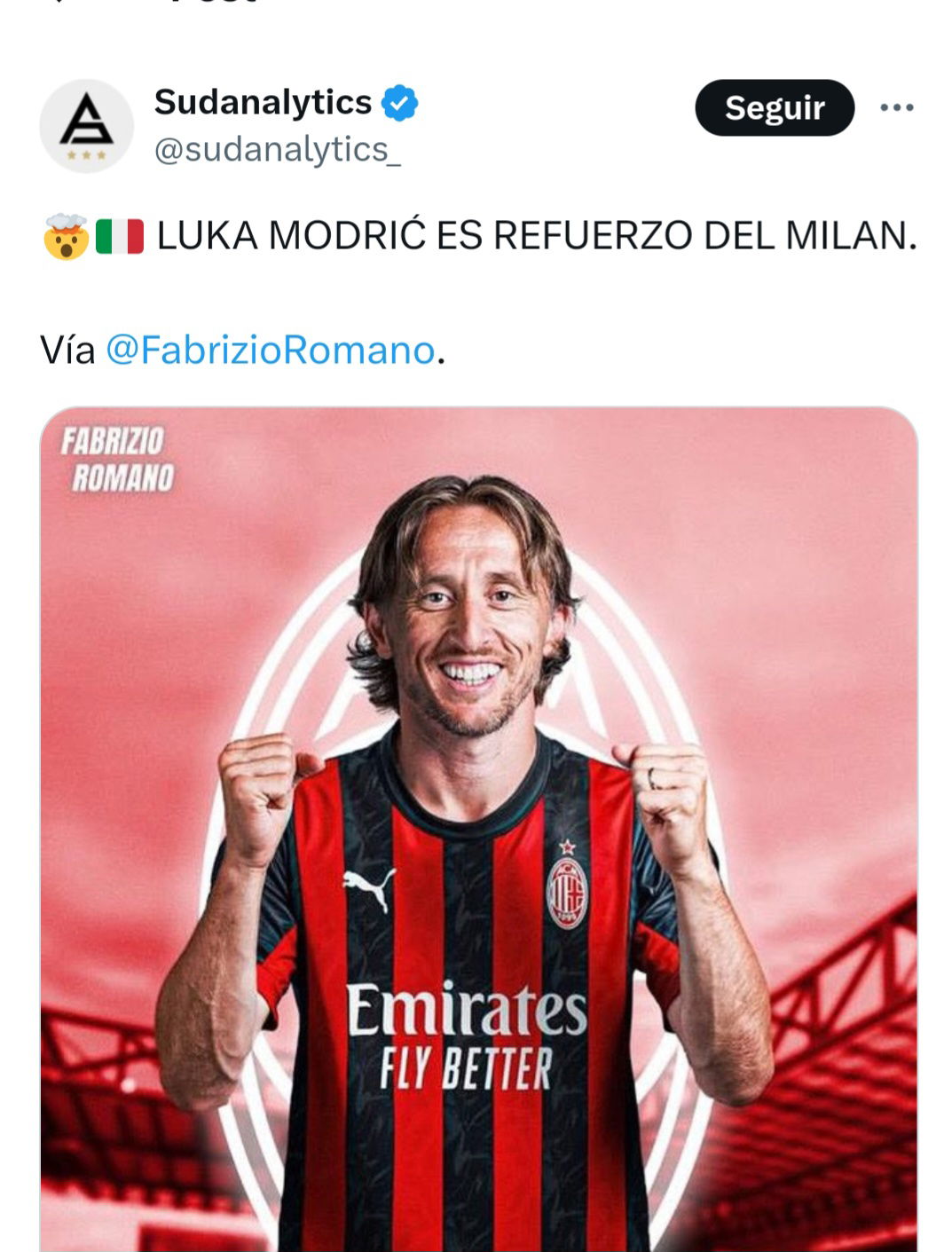Tap the Italian flag emoji

120,236
